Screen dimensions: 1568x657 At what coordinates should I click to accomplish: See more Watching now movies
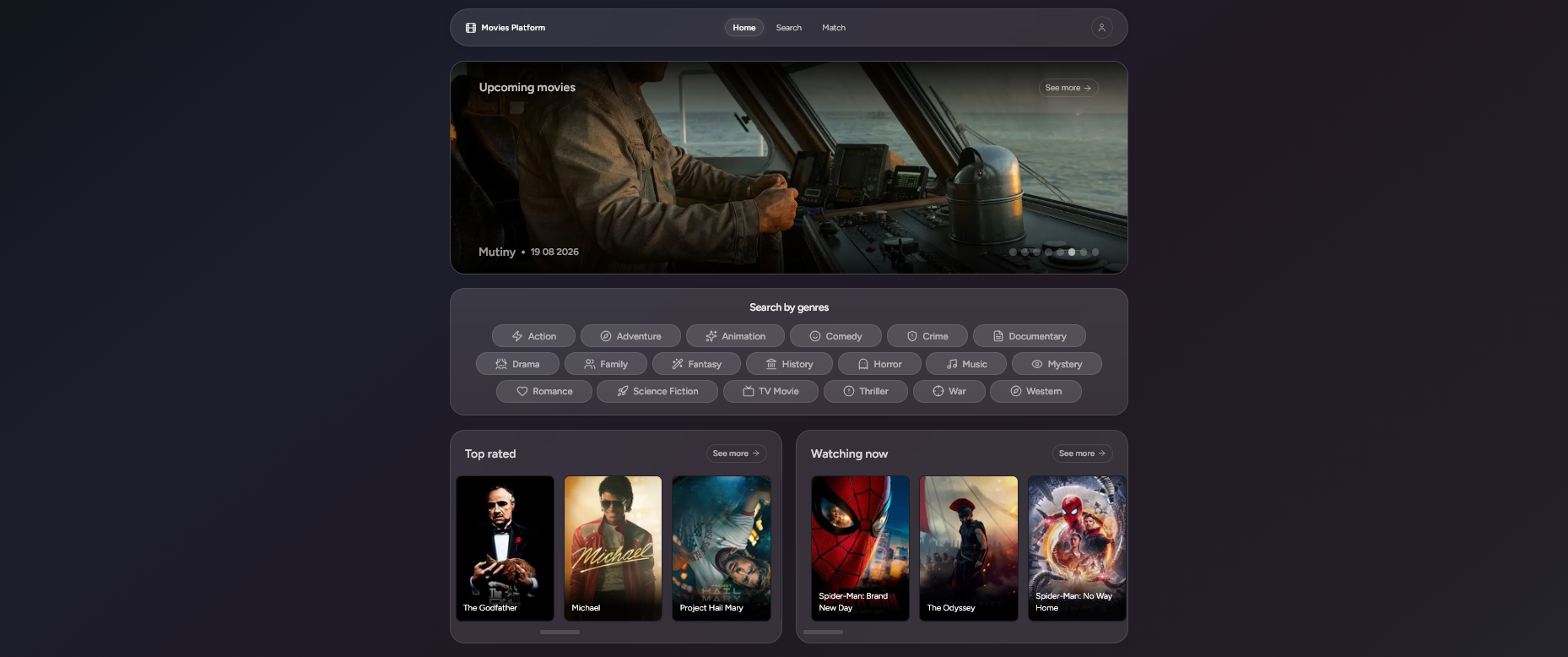tap(1082, 453)
